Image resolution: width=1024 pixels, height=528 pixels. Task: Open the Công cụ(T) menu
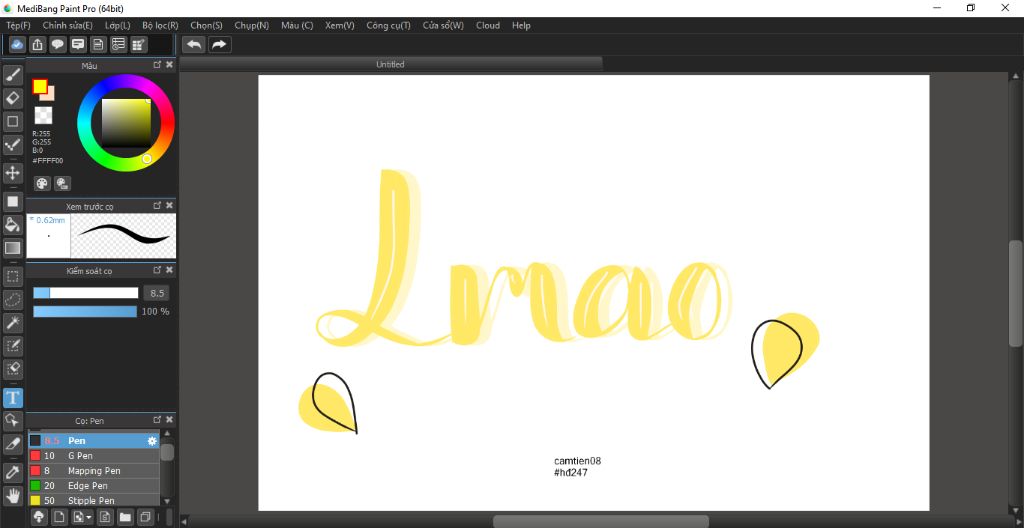(x=389, y=25)
